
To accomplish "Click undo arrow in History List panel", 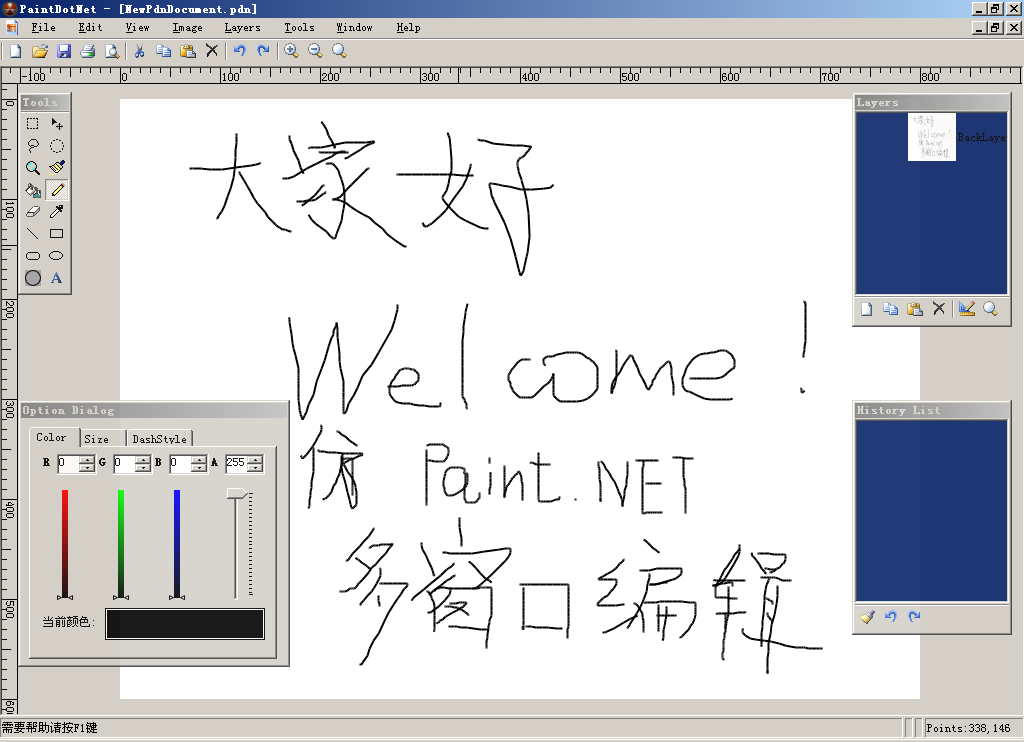I will tap(891, 617).
